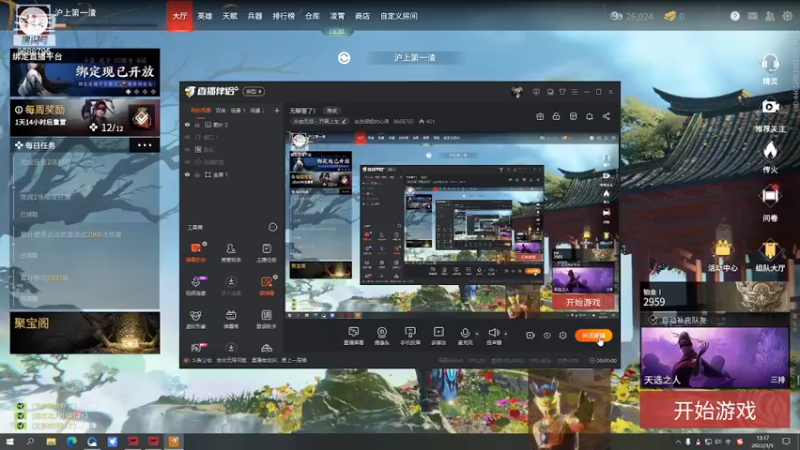Open the gift box icon in streaming app header
The width and height of the screenshot is (800, 450).
pos(540,116)
